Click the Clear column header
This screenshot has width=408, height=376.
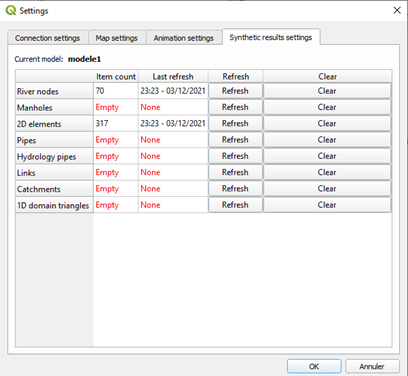pyautogui.click(x=327, y=76)
